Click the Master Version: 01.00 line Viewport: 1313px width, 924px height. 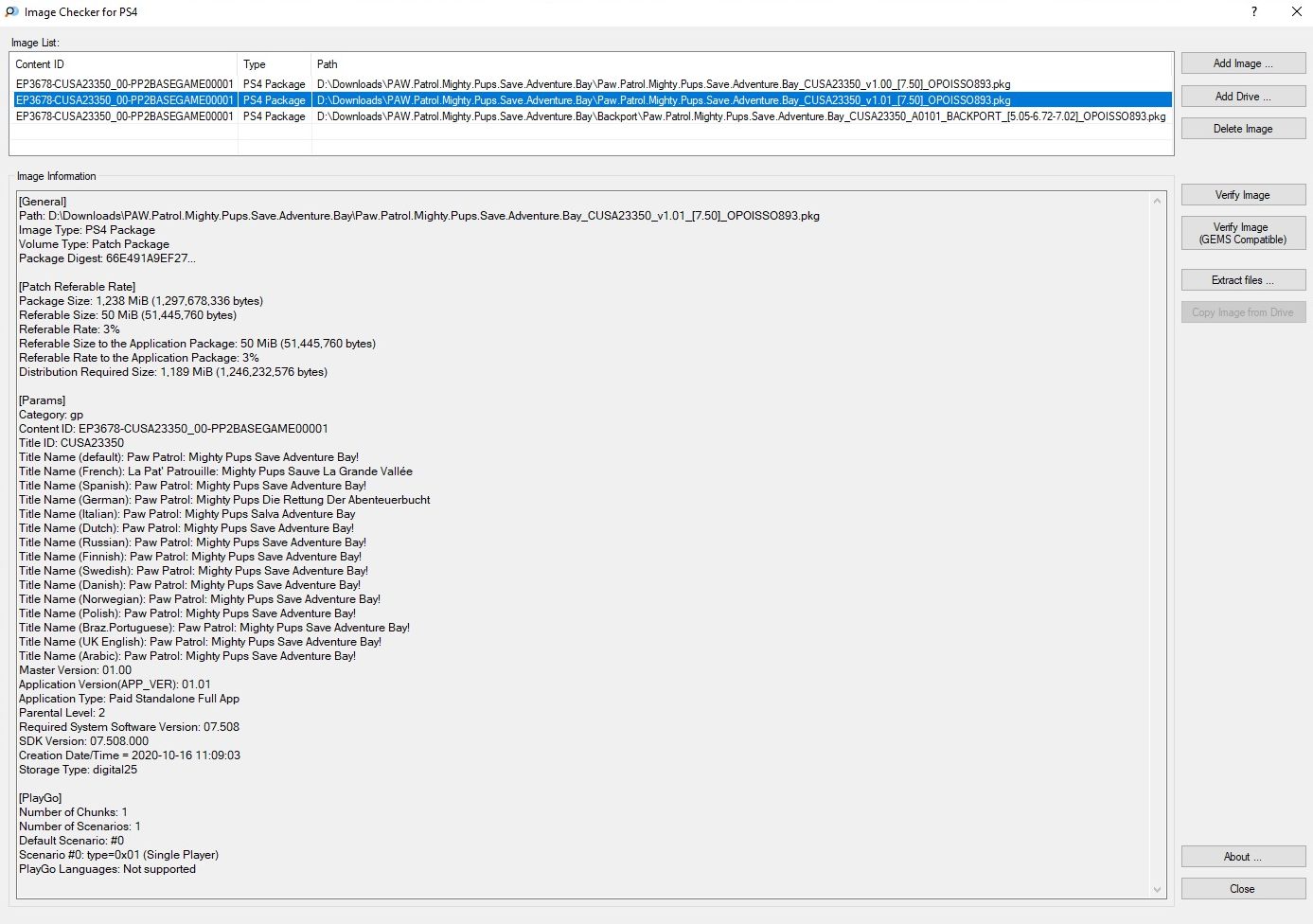pyautogui.click(x=76, y=670)
